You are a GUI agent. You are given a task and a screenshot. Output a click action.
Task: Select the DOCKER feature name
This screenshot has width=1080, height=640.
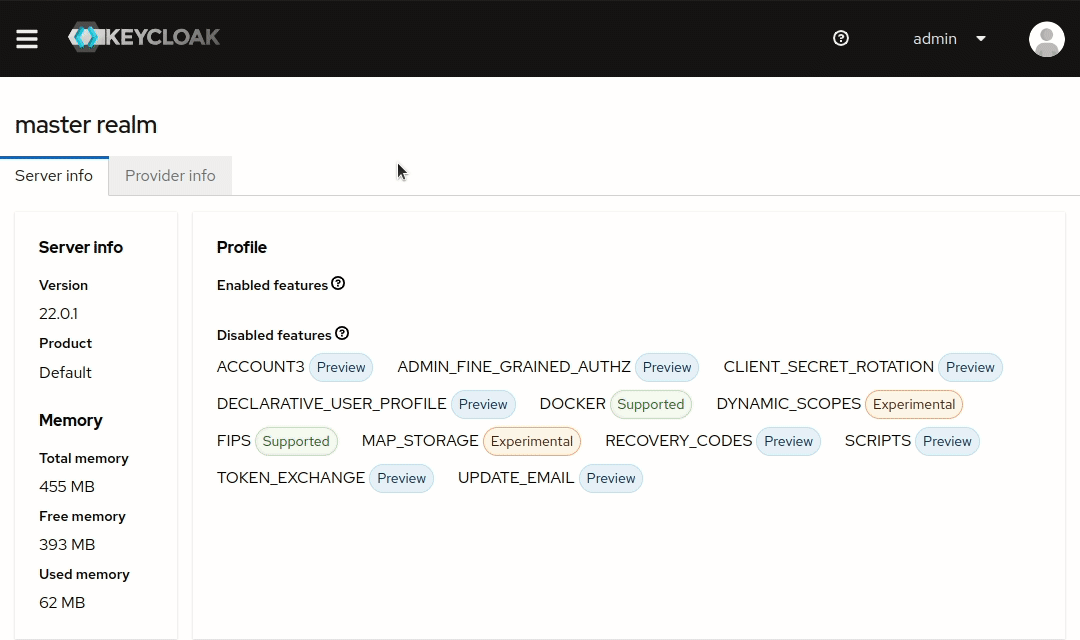[x=572, y=404]
